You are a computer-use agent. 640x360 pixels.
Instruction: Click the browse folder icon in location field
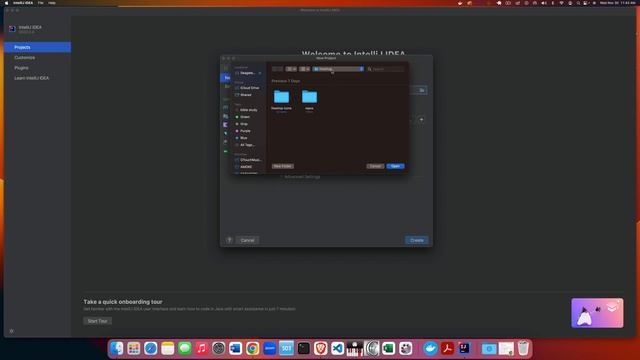(422, 90)
